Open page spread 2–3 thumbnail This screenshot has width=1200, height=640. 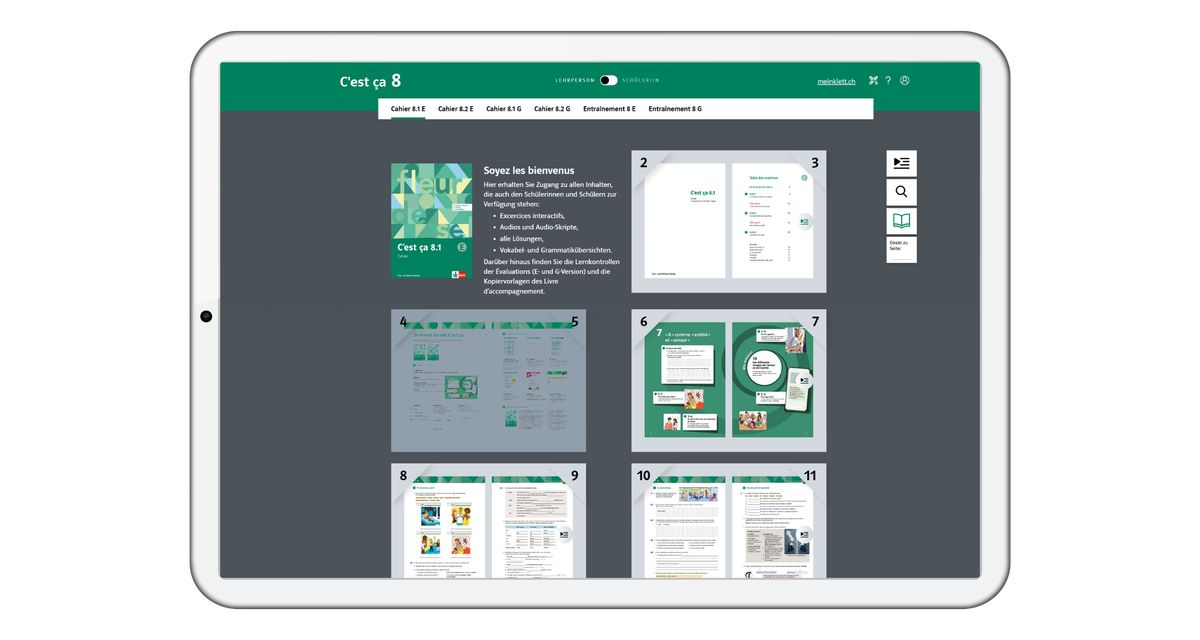tap(729, 222)
